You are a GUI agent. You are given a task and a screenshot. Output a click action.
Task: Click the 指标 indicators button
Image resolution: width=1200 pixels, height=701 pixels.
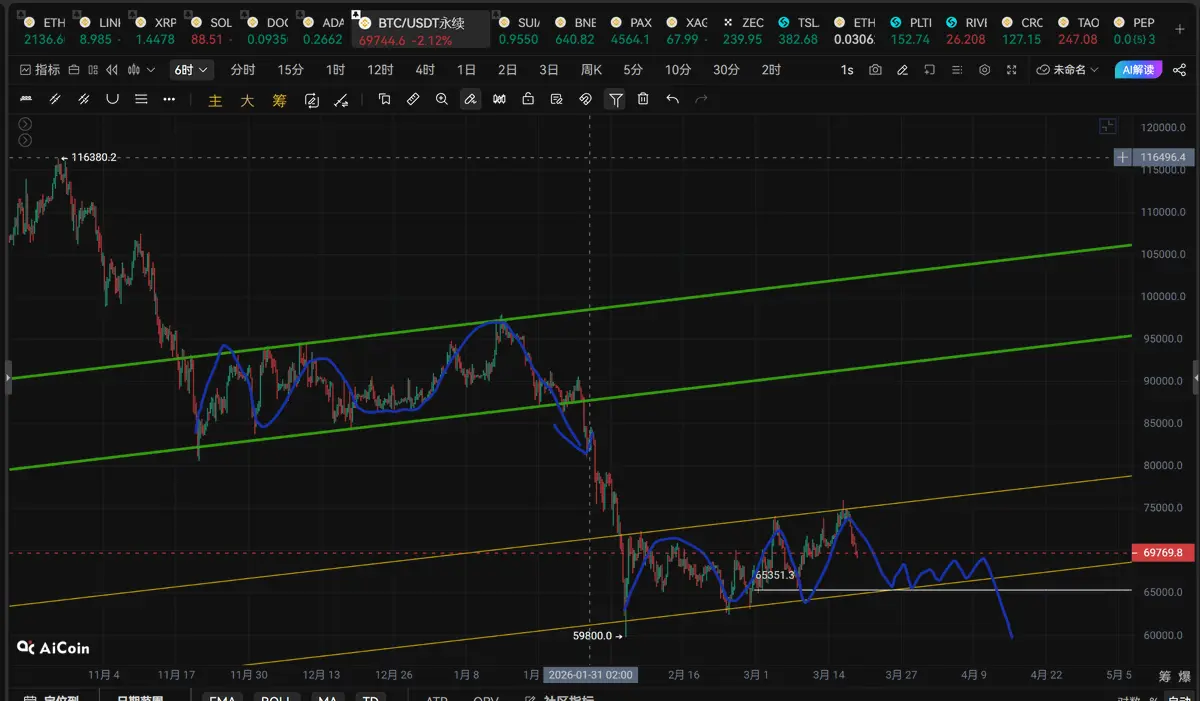tap(40, 70)
